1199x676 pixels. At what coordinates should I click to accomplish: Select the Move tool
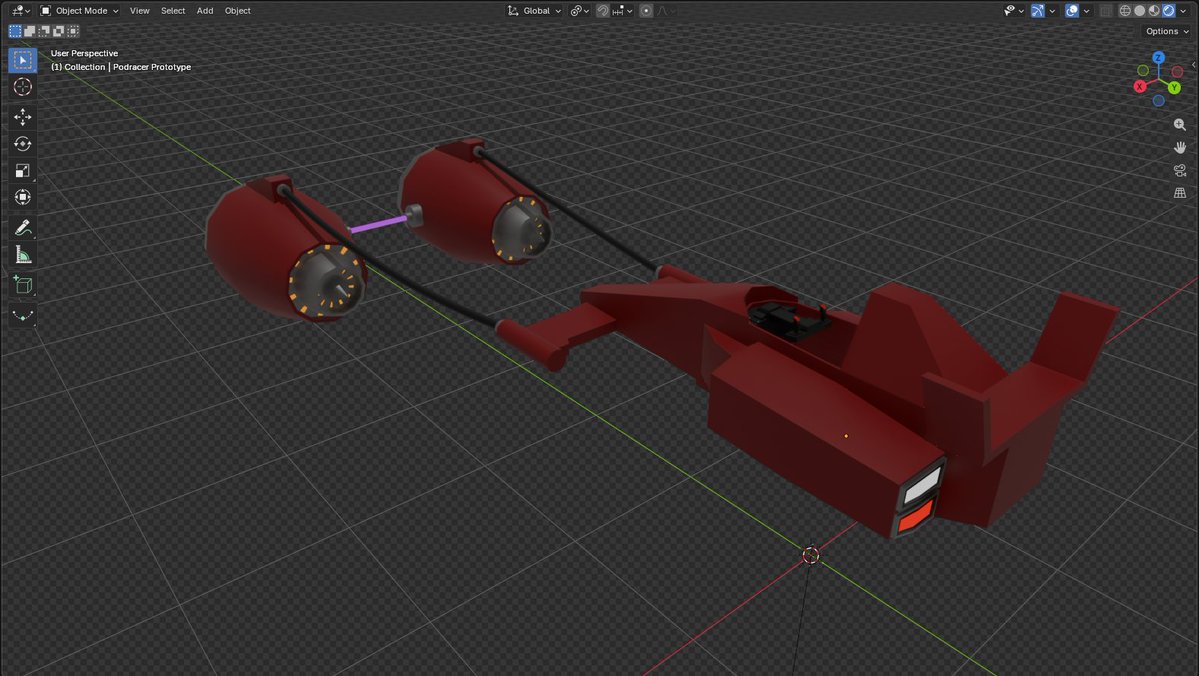pos(22,117)
